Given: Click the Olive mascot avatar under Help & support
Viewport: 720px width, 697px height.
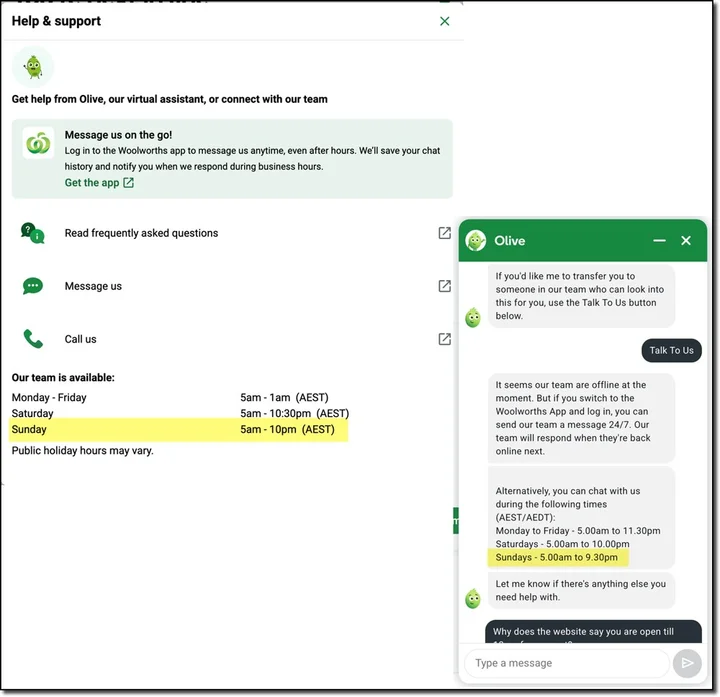Looking at the screenshot, I should [x=33, y=67].
